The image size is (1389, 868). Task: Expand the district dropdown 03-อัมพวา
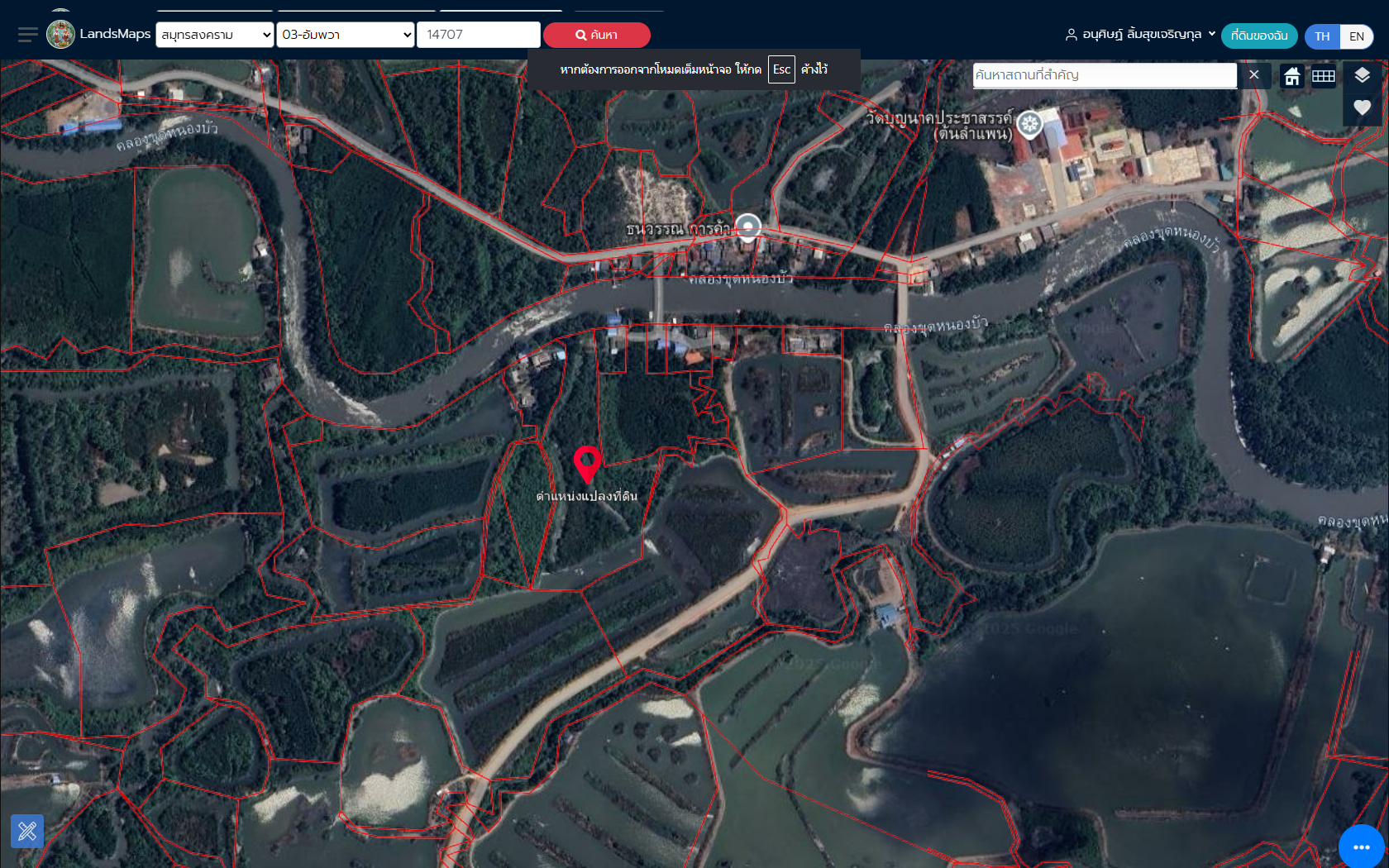346,35
